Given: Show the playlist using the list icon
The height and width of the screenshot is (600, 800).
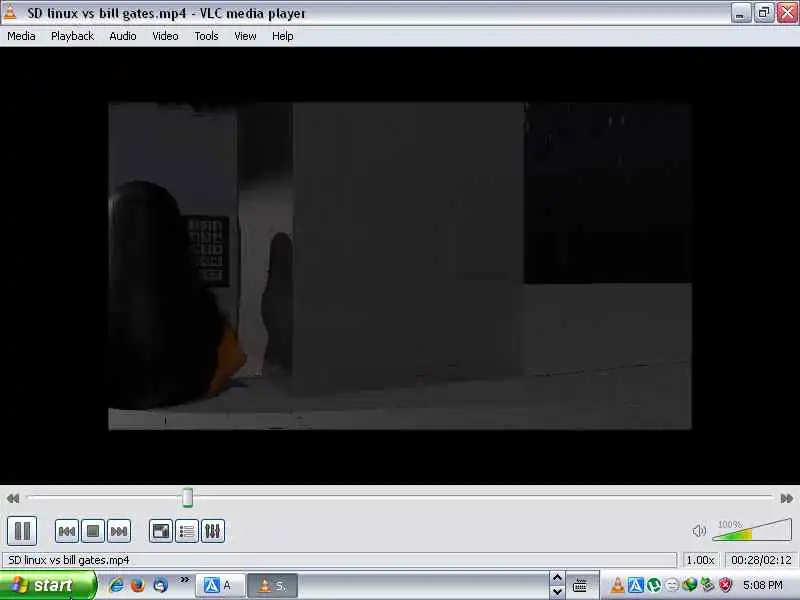Looking at the screenshot, I should (187, 532).
